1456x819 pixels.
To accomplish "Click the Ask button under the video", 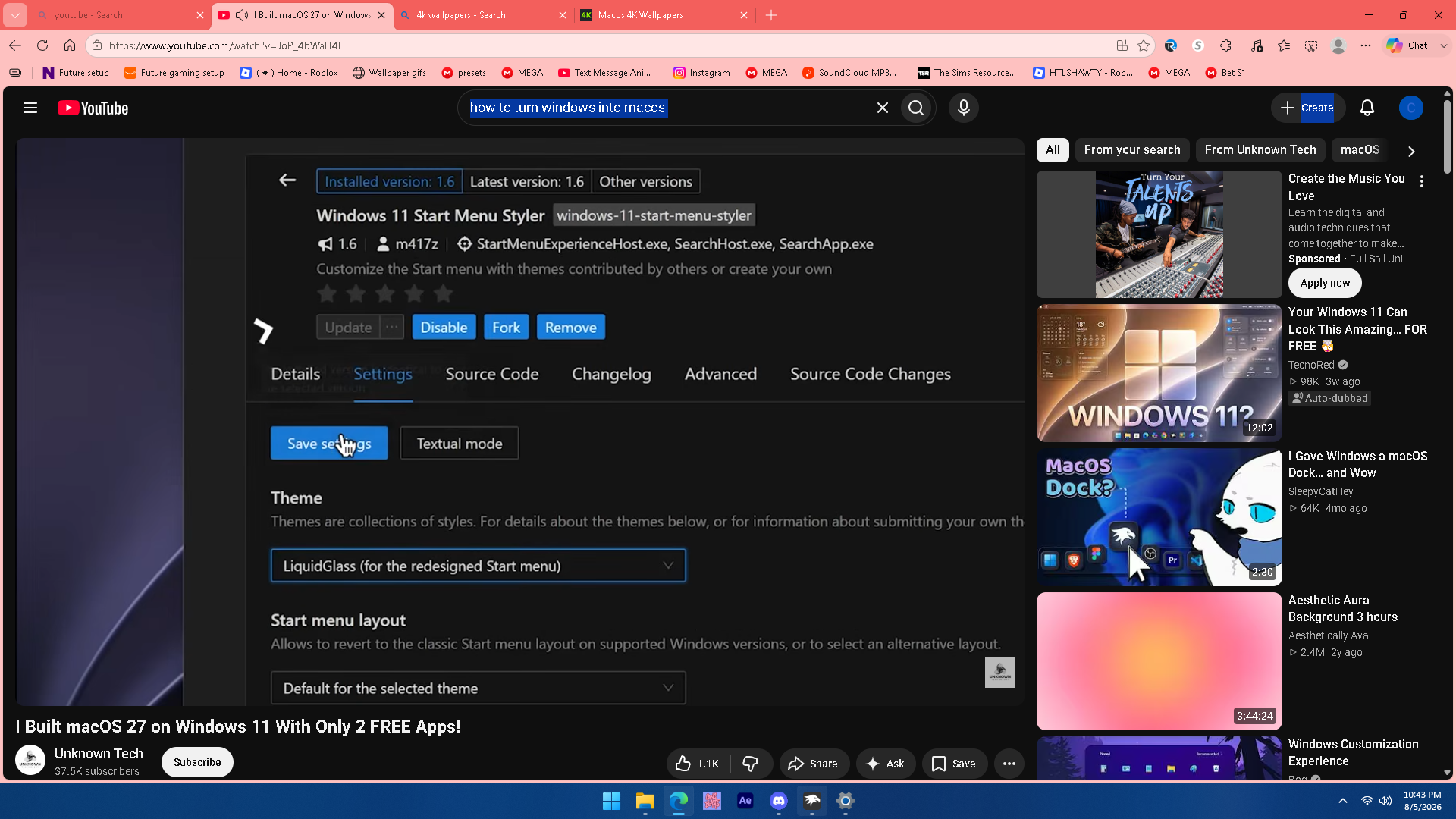I will click(x=885, y=764).
